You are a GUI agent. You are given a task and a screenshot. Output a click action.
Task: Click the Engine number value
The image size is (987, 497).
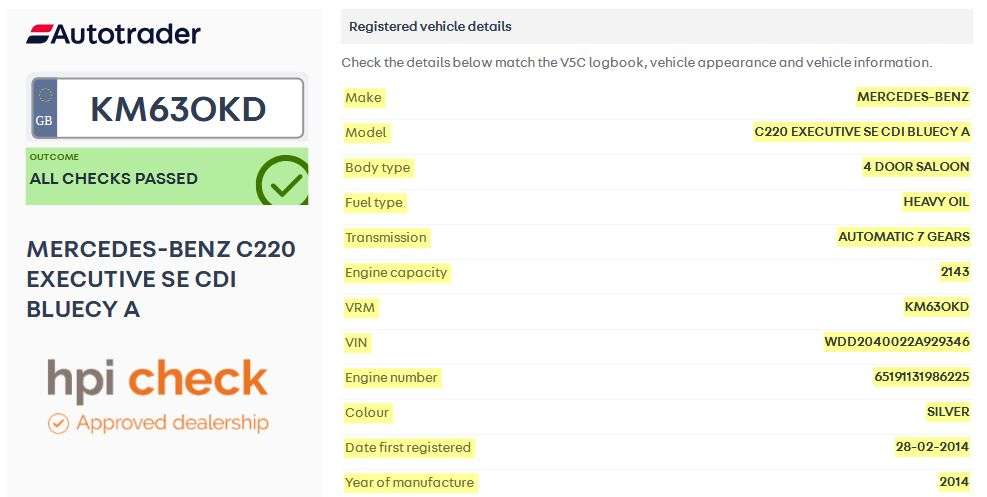tap(921, 377)
